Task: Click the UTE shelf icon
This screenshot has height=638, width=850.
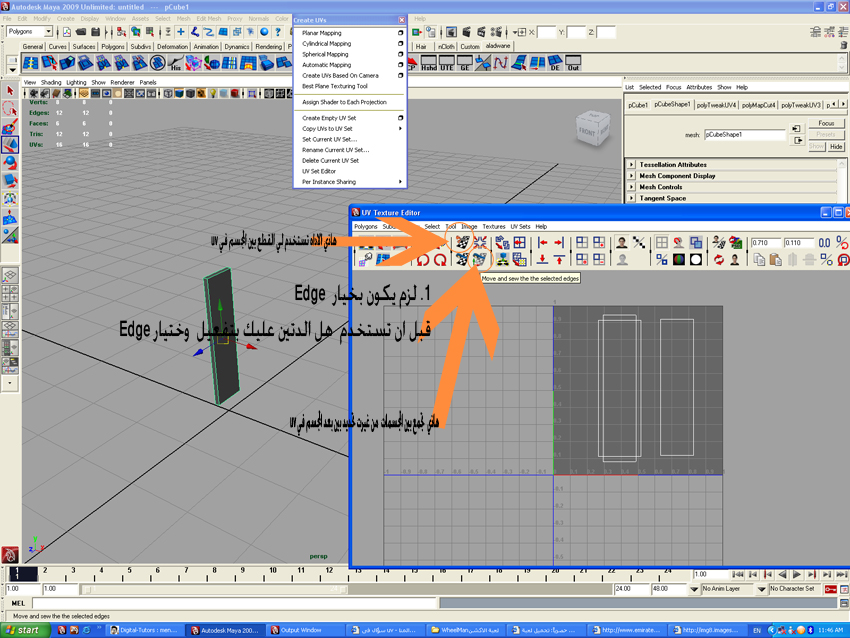Action: (447, 63)
